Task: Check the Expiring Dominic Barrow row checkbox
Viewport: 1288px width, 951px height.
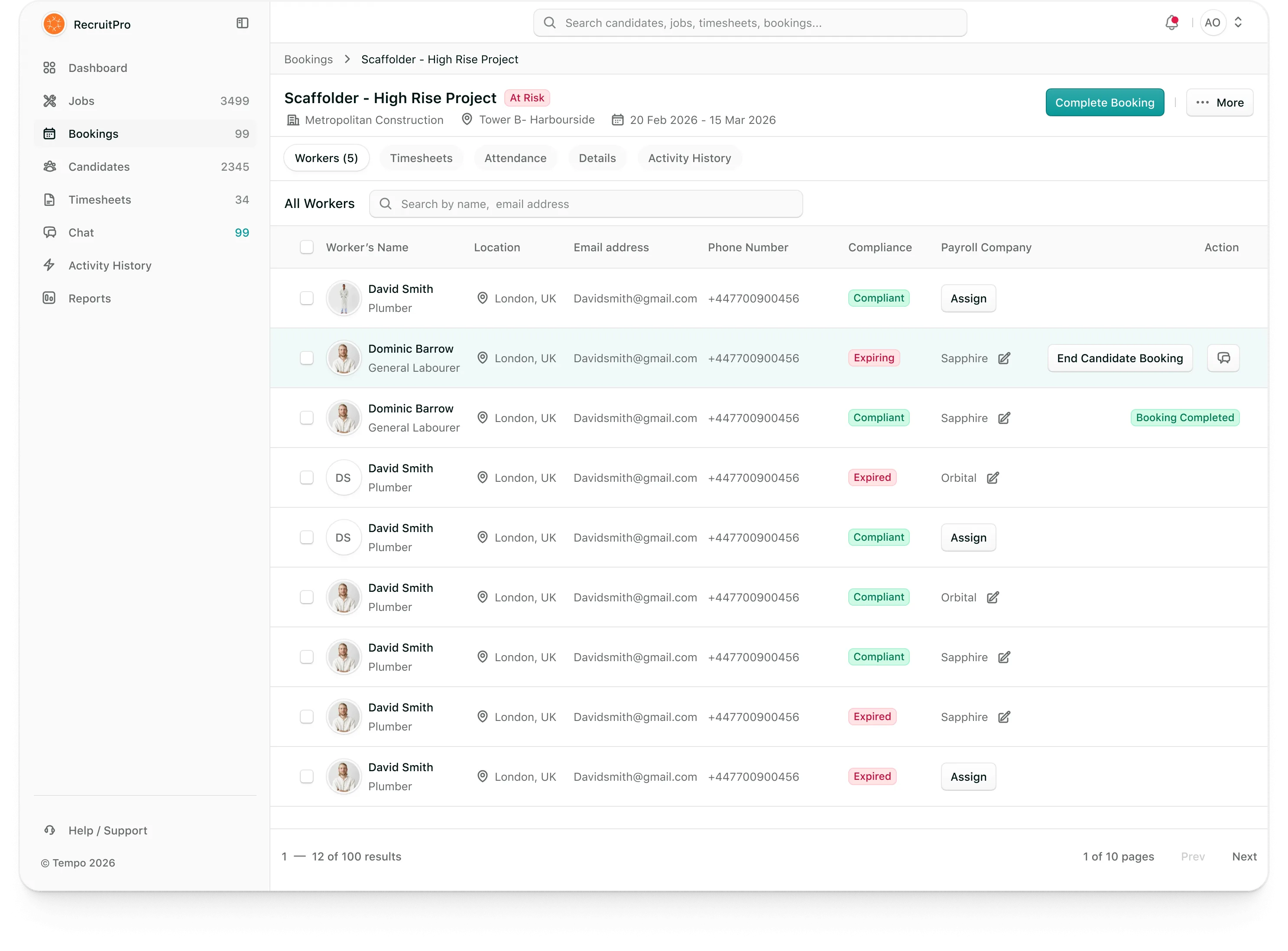Action: (x=307, y=358)
